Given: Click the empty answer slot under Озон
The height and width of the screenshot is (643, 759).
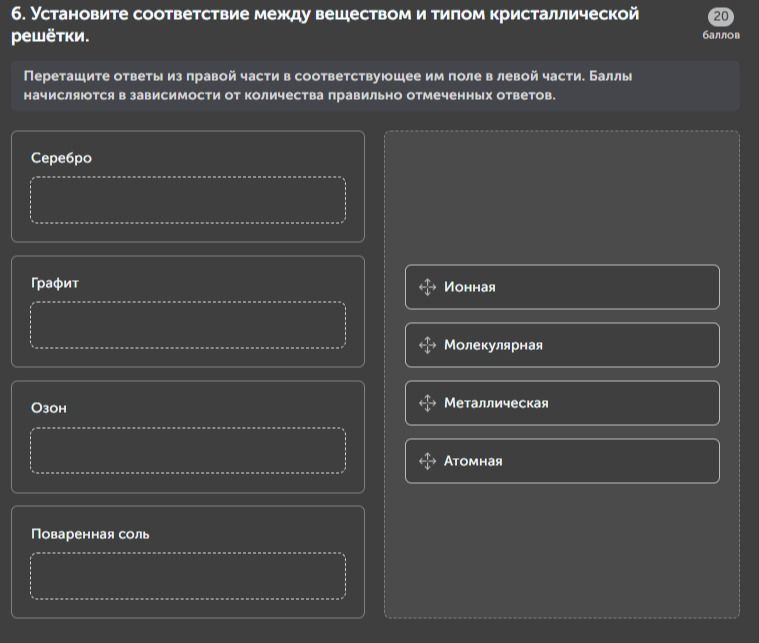Looking at the screenshot, I should click(188, 450).
